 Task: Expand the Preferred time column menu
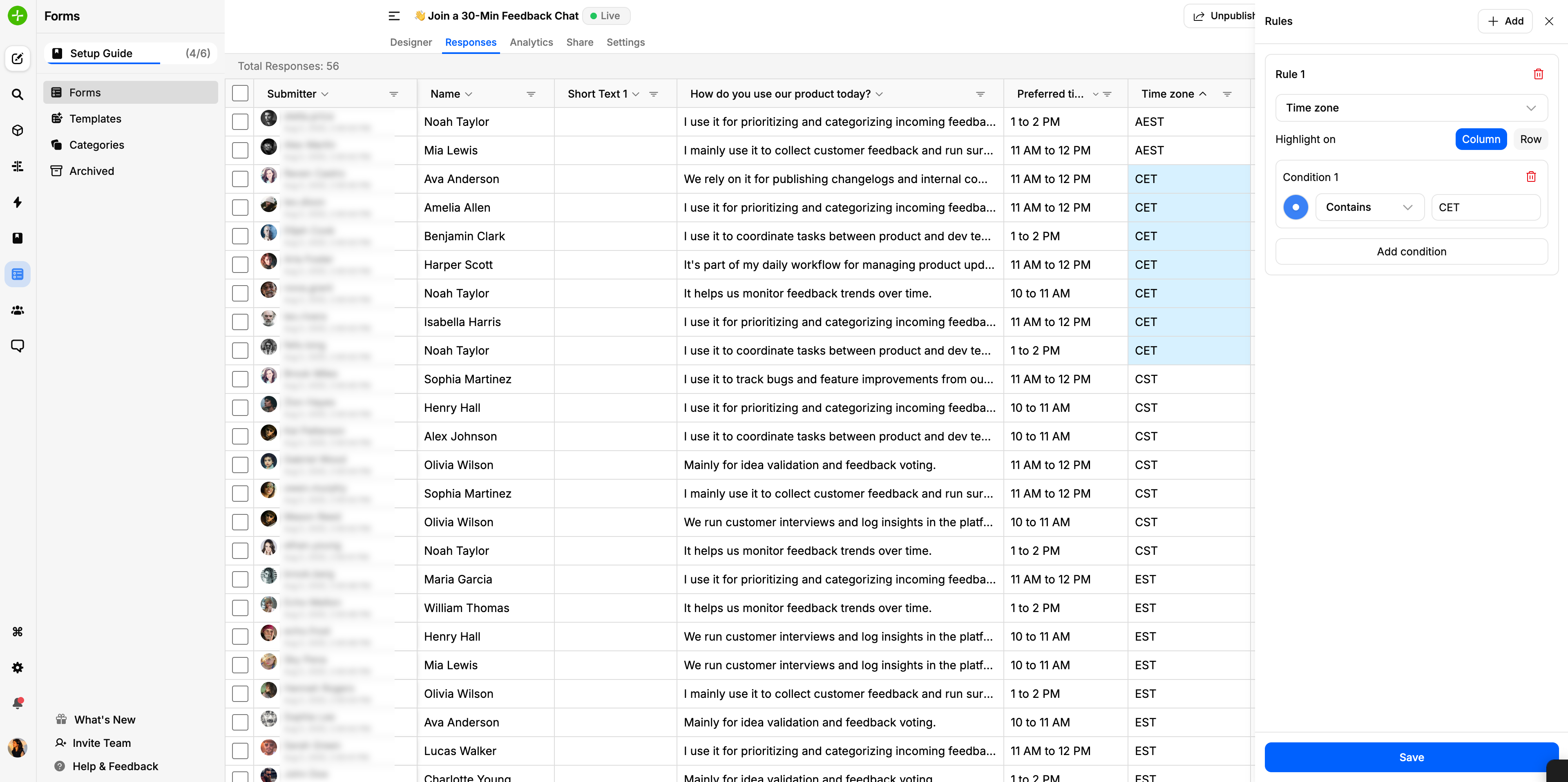coord(1095,94)
